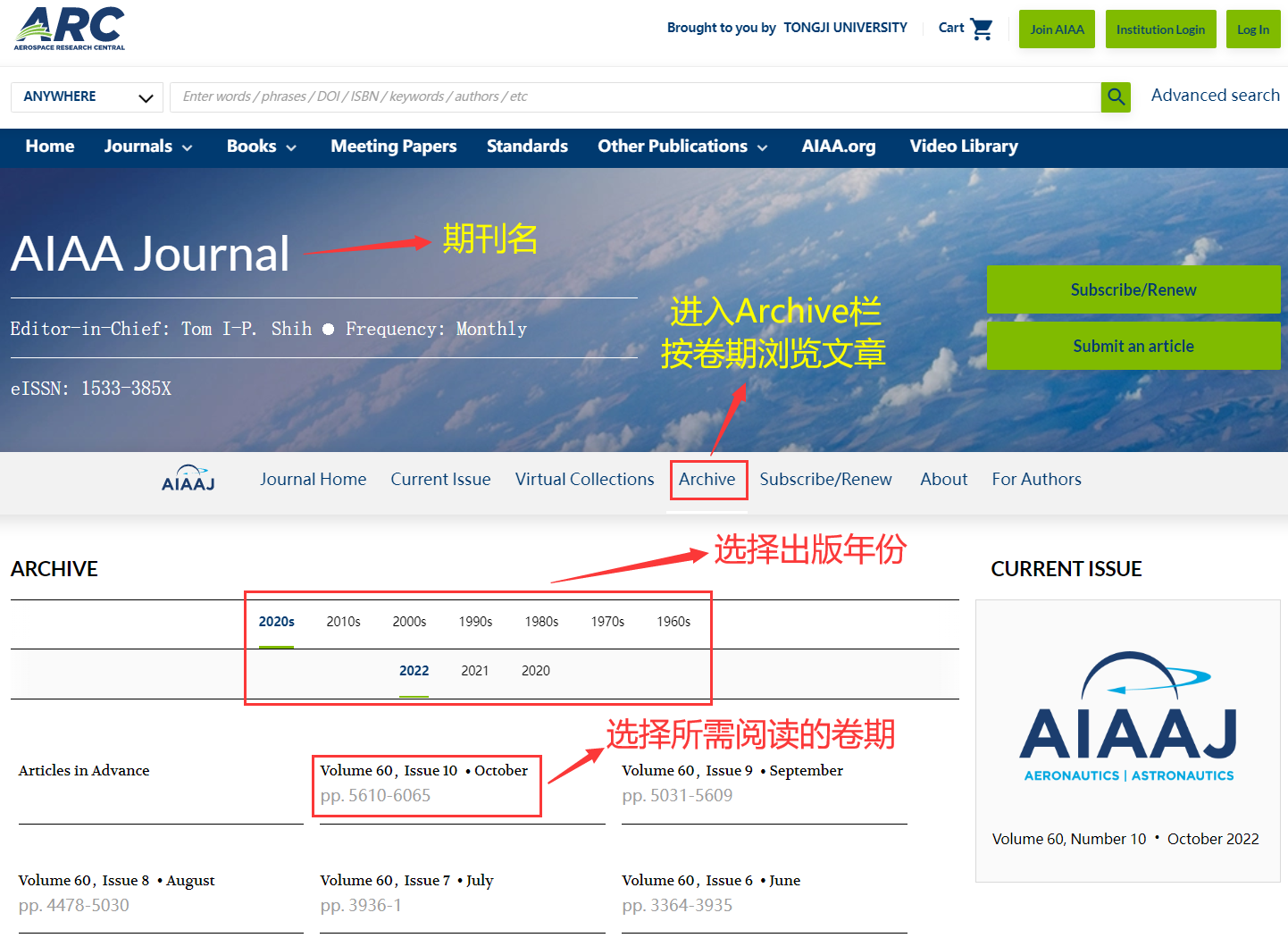Open the Meeting Papers menu item
The width and height of the screenshot is (1288, 938).
pos(393,147)
